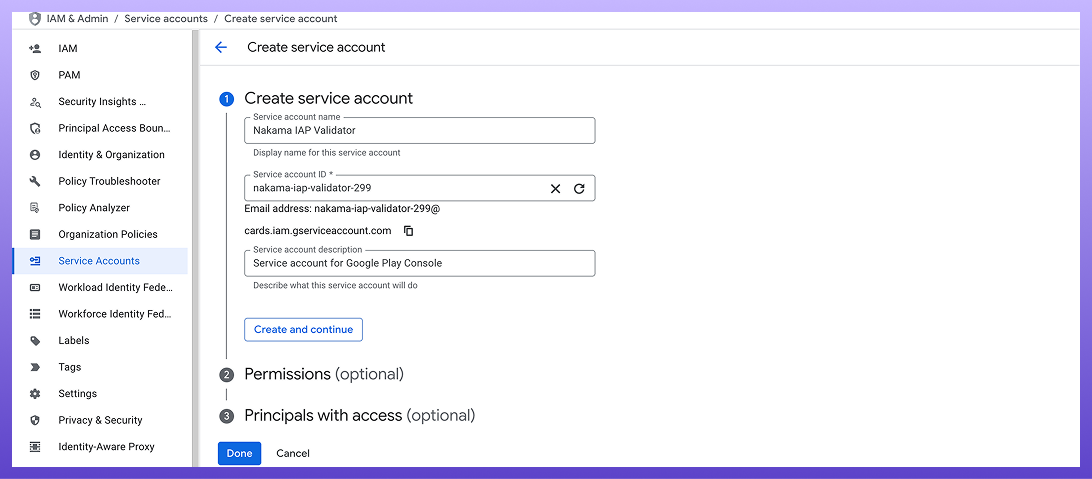The image size is (1092, 479).
Task: Click the Identity-Aware Proxy icon
Action: (x=35, y=446)
